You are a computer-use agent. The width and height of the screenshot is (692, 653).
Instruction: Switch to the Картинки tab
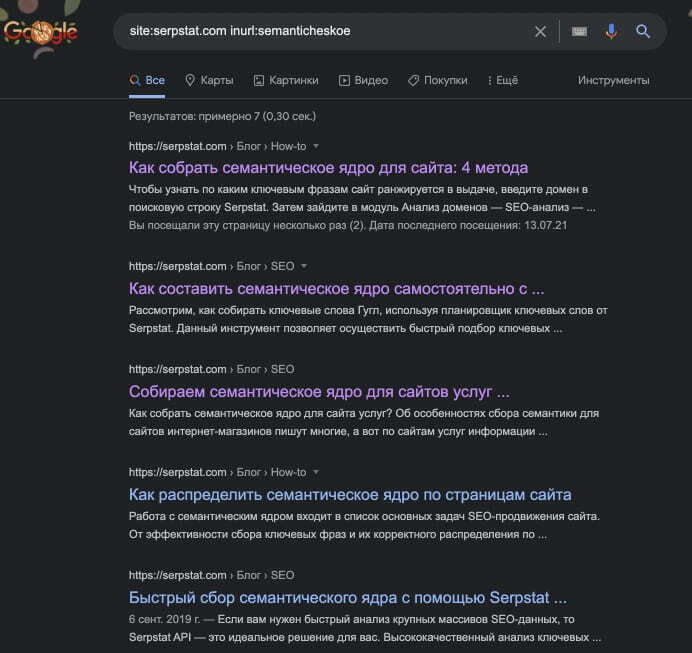(286, 81)
